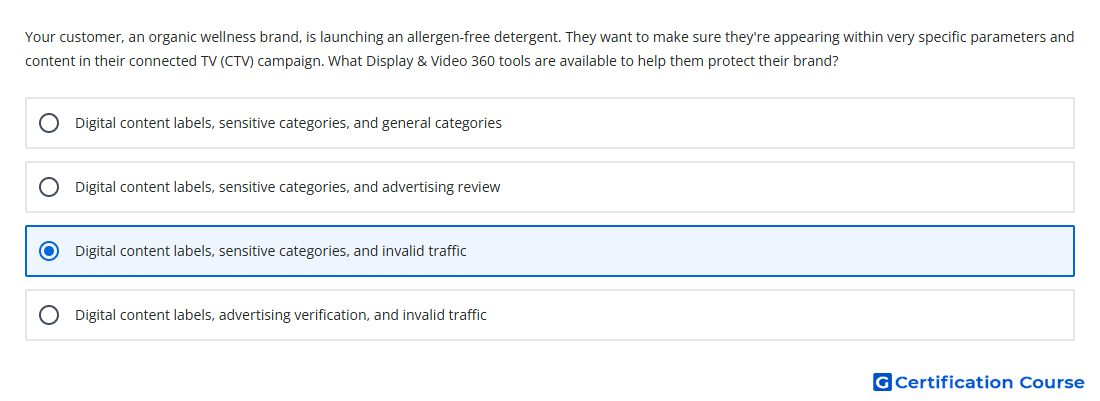Viewport: 1100px width, 401px height.
Task: Click answer text ending in 'general categories'
Action: pyautogui.click(x=288, y=123)
